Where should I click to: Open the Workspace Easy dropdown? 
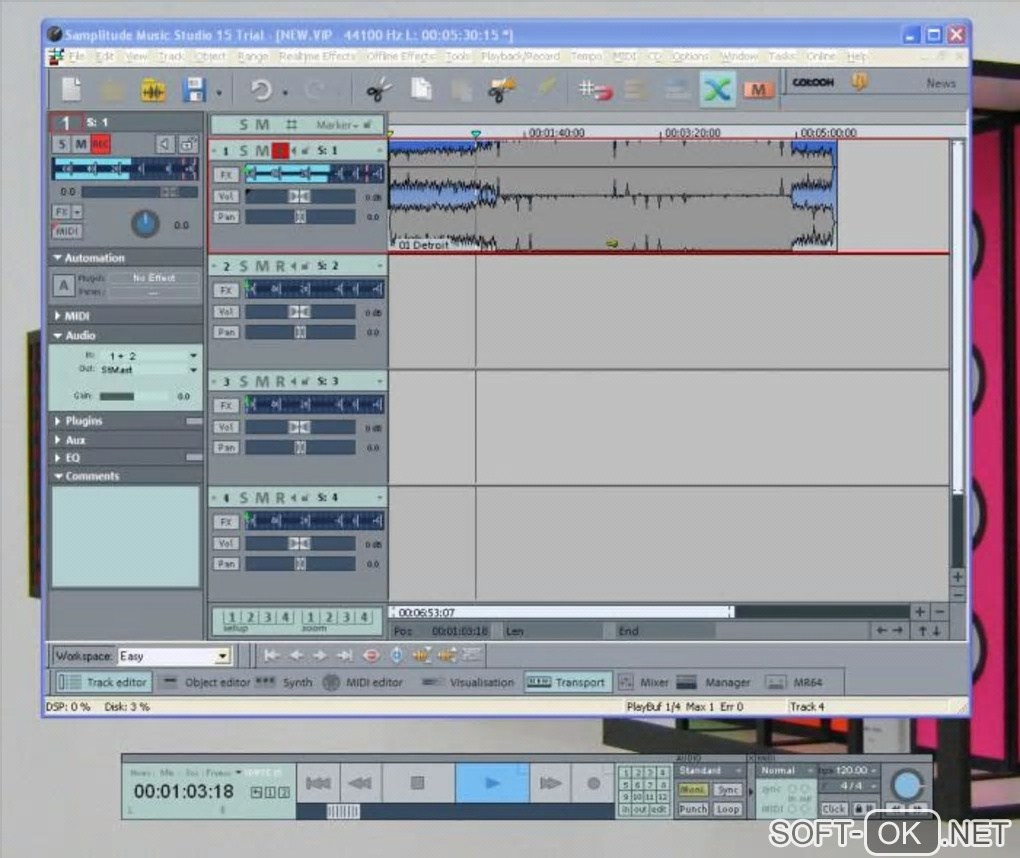coord(222,656)
